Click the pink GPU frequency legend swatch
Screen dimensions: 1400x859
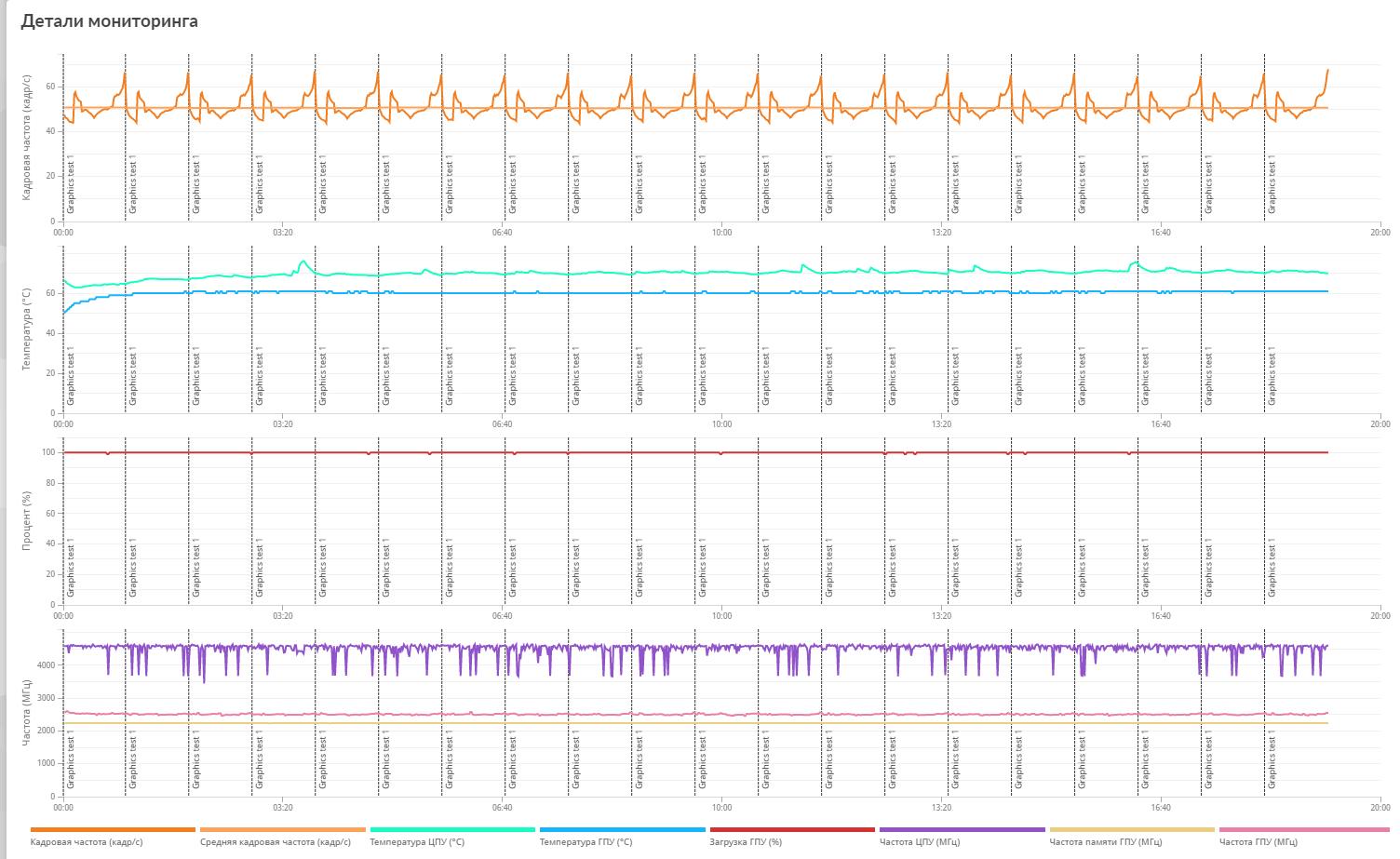pos(1304,829)
